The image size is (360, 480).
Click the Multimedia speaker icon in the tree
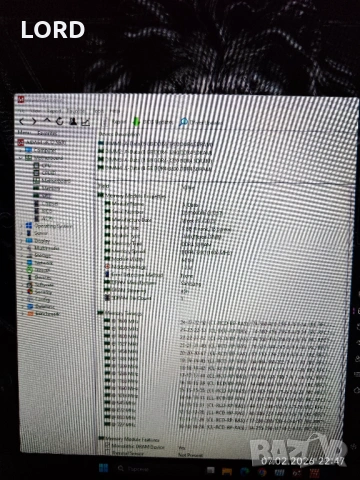coord(29,248)
